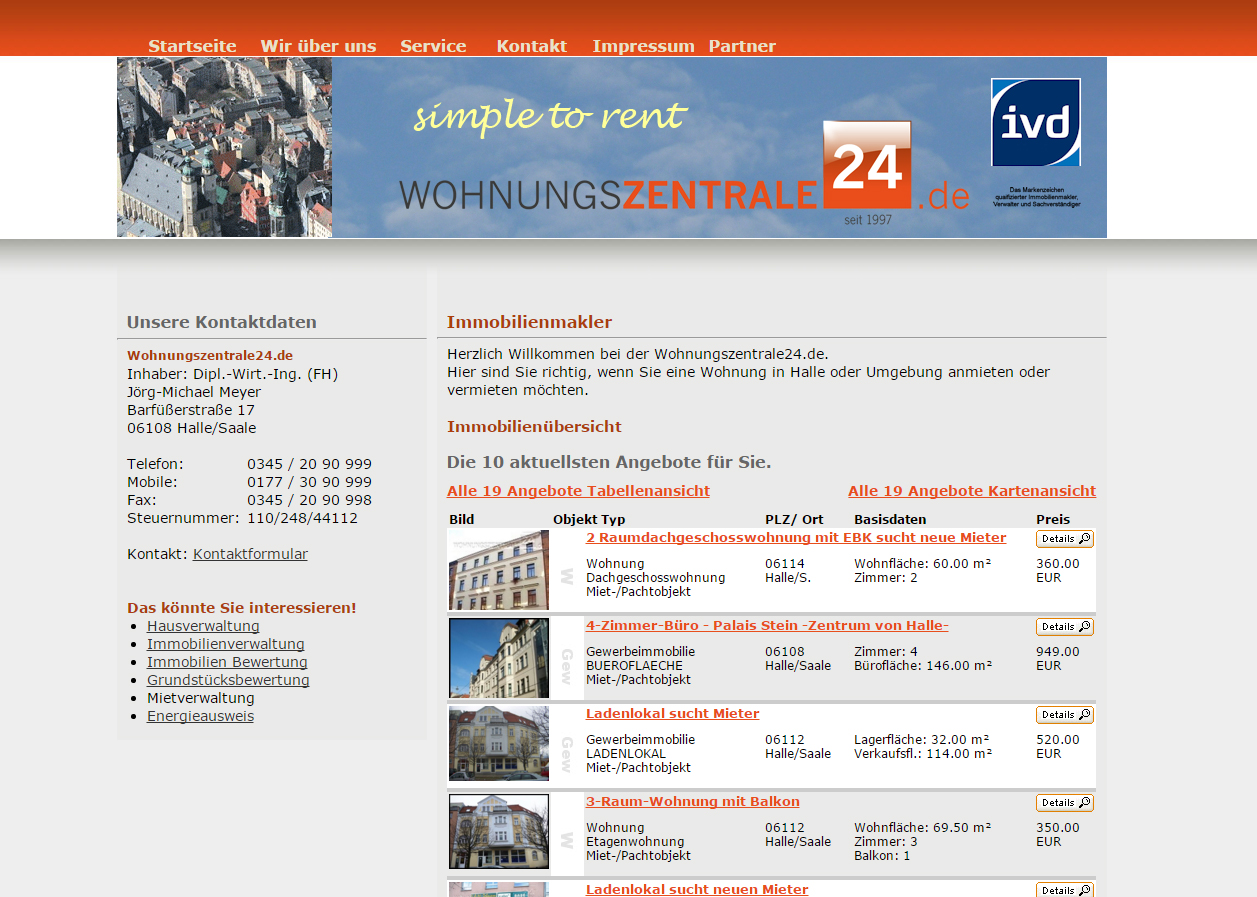Open the Impressum page

coord(643,46)
